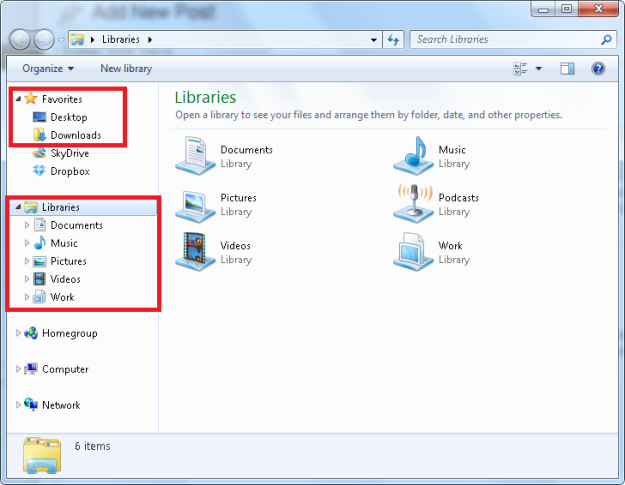The height and width of the screenshot is (485, 625).
Task: Click Libraries segment in address bar
Action: coord(121,39)
